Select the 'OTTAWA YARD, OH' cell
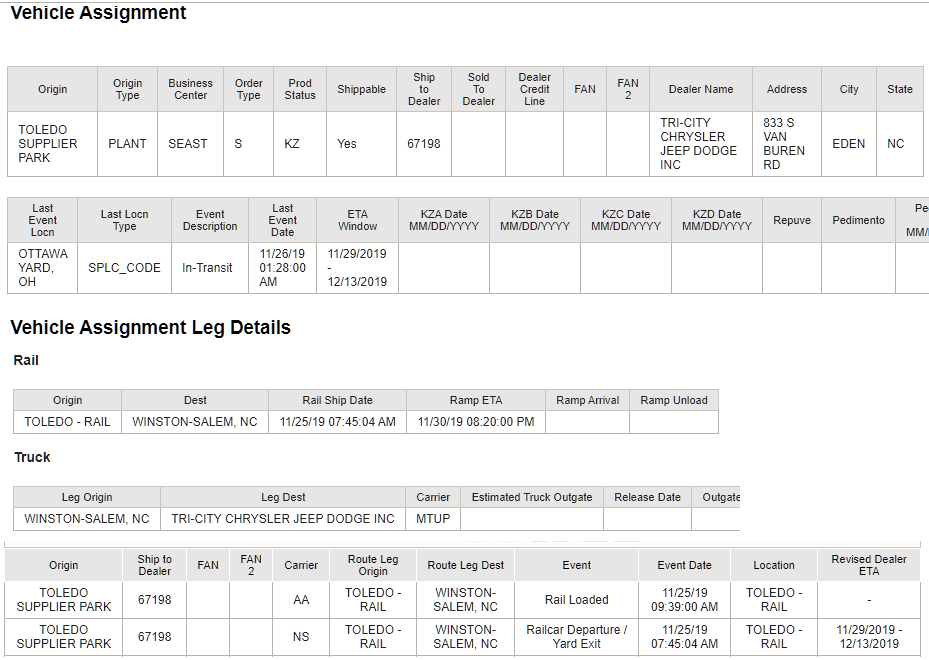The image size is (929, 660). pos(43,267)
